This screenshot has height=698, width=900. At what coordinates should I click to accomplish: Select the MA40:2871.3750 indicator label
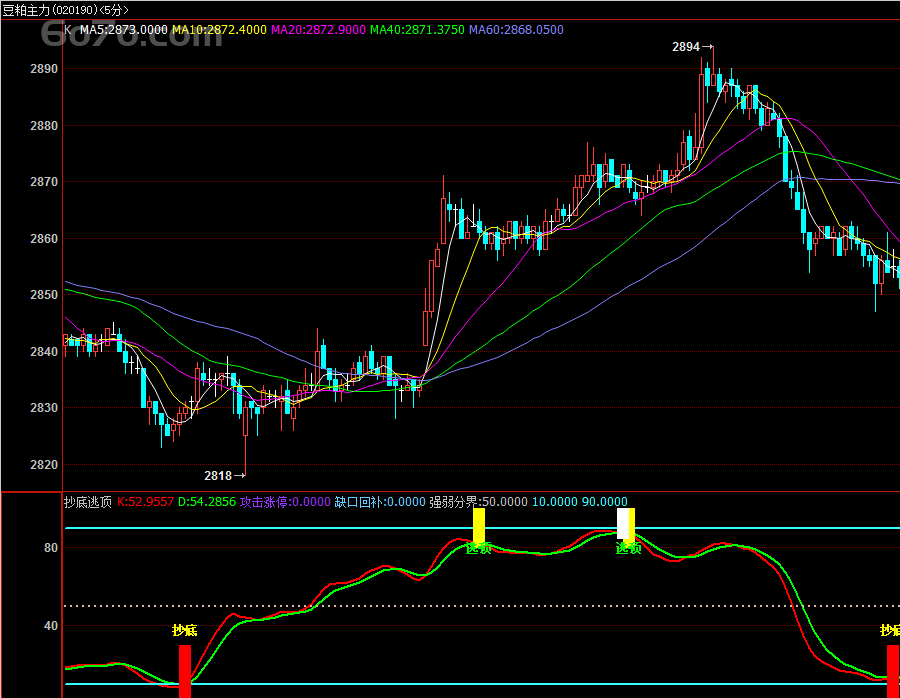[417, 30]
